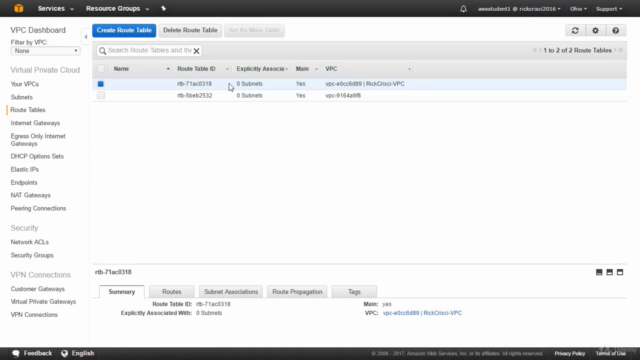Open Customer Gateways in sidebar
The height and width of the screenshot is (360, 640).
(38, 289)
